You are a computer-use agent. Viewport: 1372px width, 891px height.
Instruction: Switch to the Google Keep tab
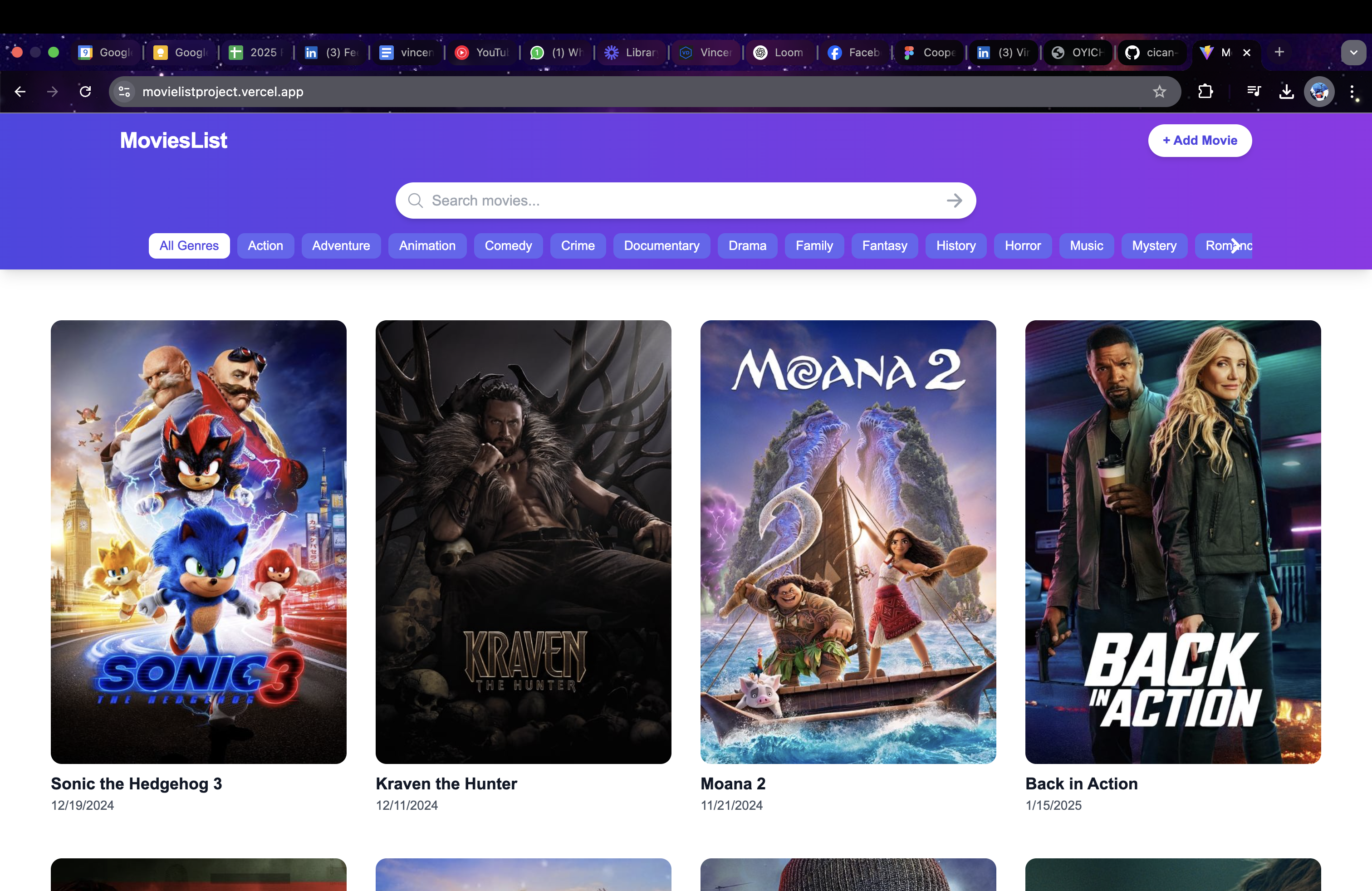click(181, 53)
